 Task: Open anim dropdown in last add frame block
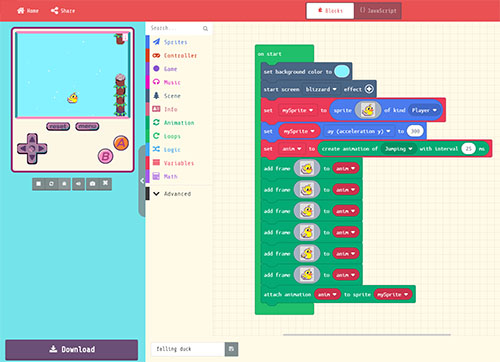tap(346, 275)
